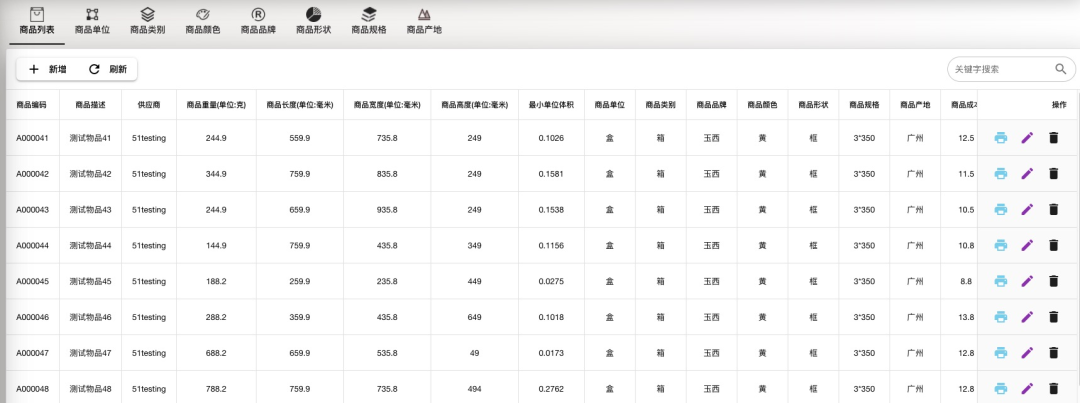The height and width of the screenshot is (403, 1080).
Task: Select the A000041 code cell
Action: click(x=32, y=138)
